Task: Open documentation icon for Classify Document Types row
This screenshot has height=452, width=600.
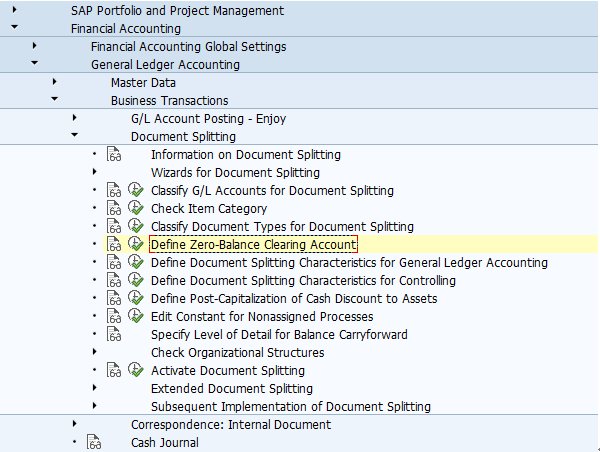Action: pyautogui.click(x=114, y=226)
